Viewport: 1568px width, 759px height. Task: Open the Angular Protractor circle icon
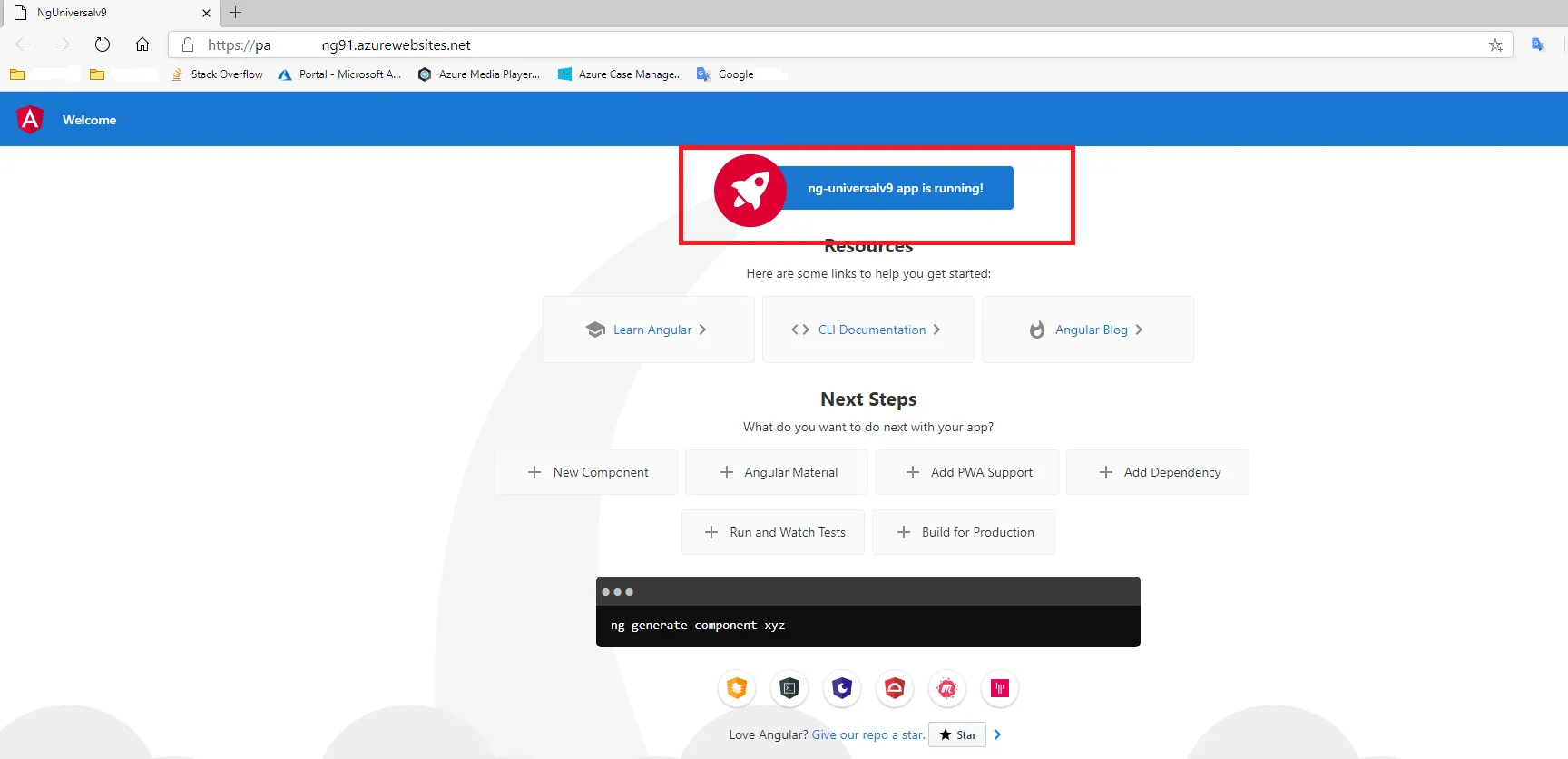tap(895, 688)
